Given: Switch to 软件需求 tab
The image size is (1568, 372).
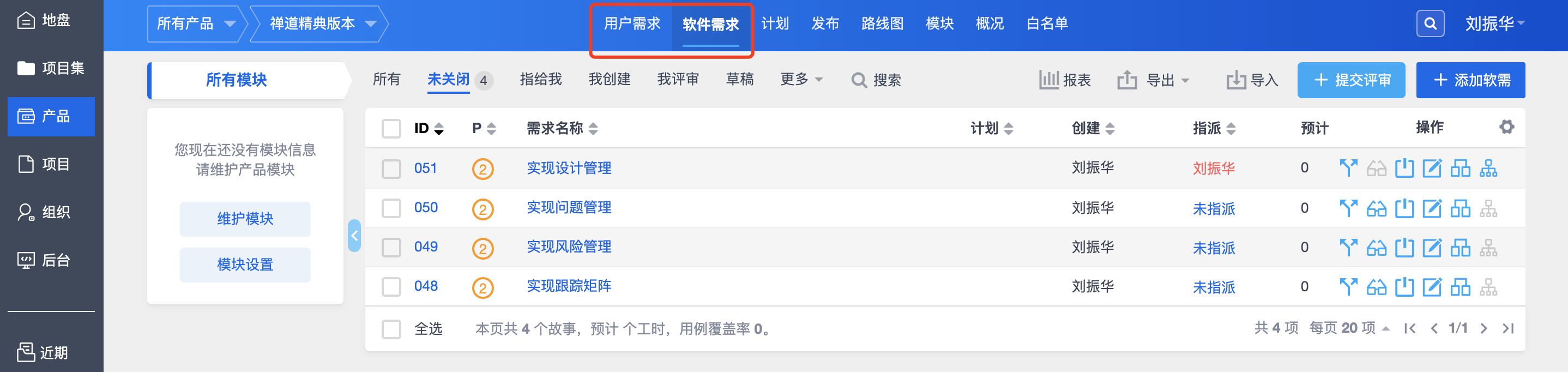Looking at the screenshot, I should click(x=710, y=24).
